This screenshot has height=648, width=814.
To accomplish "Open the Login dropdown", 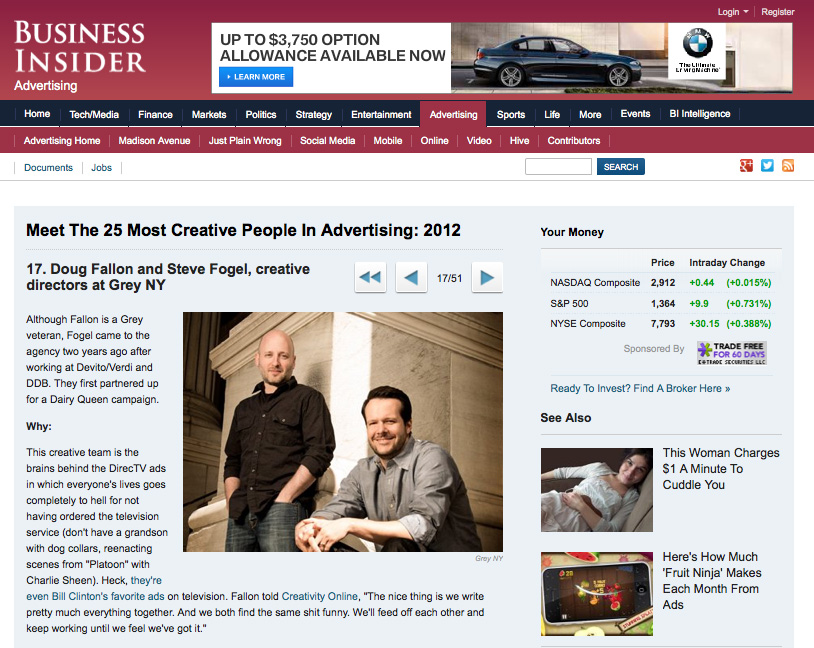I will [x=732, y=12].
